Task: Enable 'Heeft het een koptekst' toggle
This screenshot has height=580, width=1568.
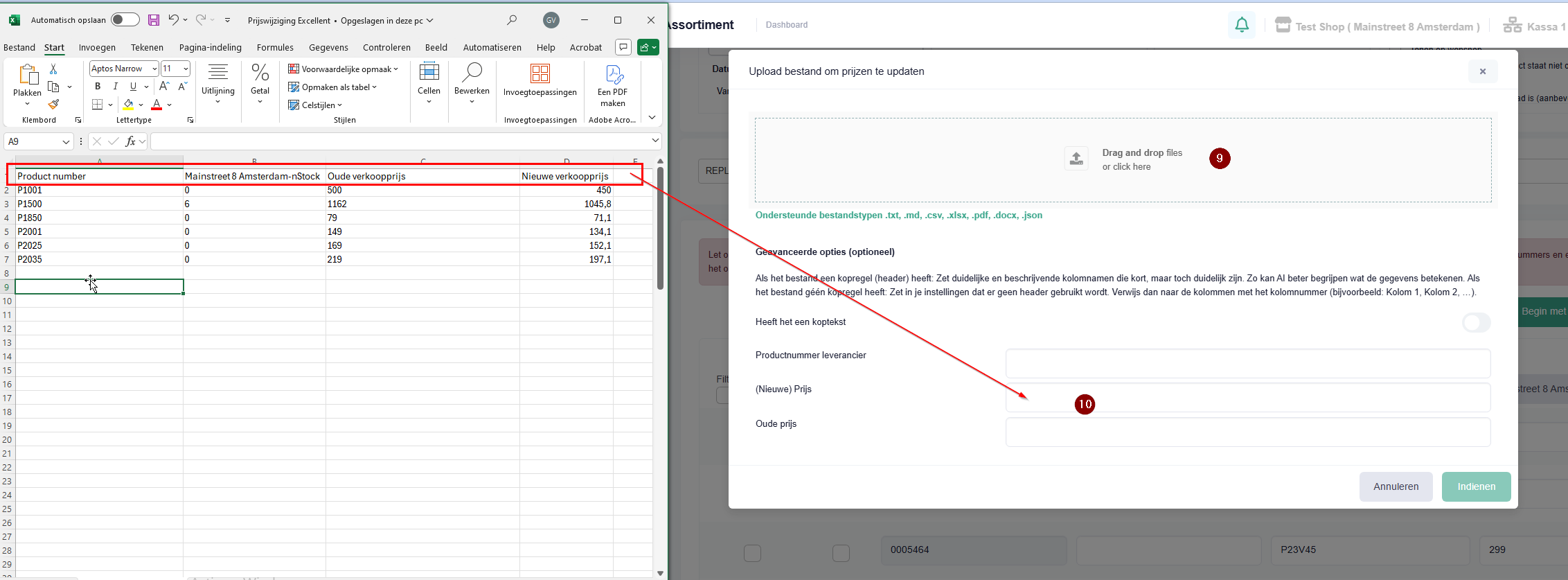Action: click(x=1476, y=322)
